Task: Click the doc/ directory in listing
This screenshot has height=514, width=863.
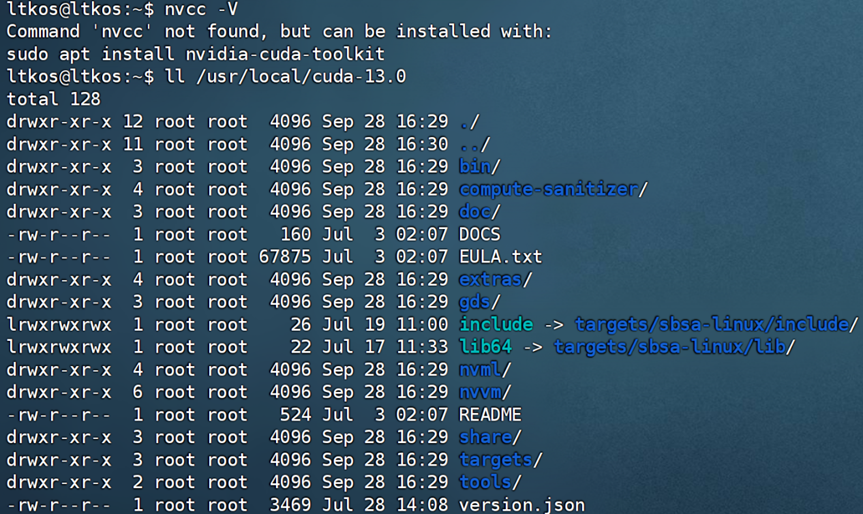Action: 475,212
